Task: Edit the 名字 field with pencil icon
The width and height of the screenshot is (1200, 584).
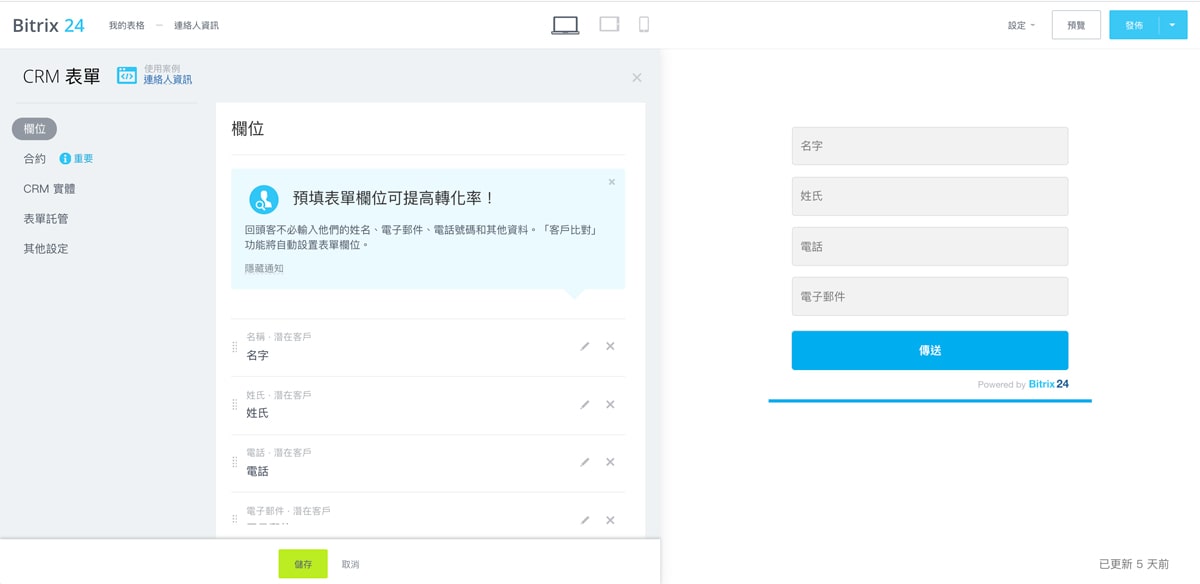Action: coord(585,346)
